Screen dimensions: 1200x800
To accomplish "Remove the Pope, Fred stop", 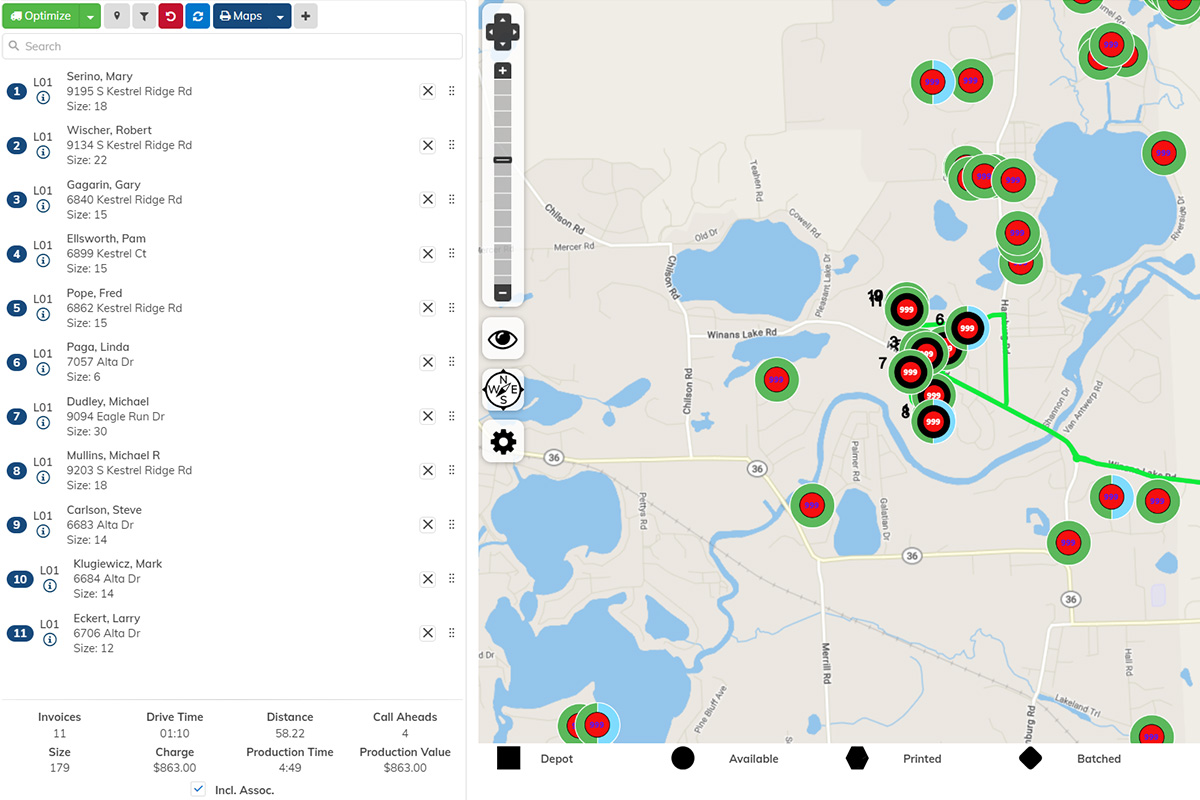I will (x=428, y=308).
